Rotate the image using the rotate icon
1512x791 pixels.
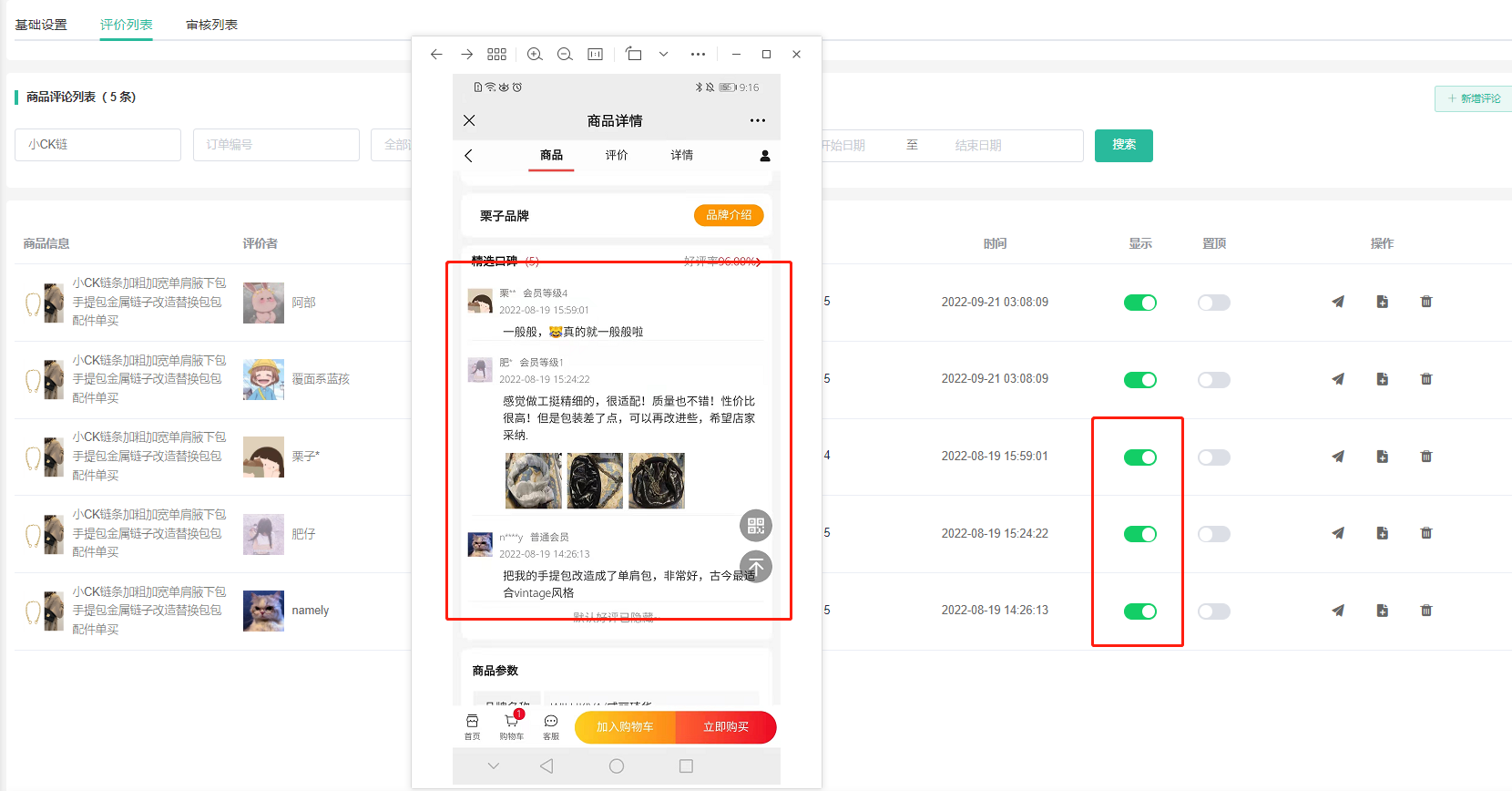[x=634, y=55]
